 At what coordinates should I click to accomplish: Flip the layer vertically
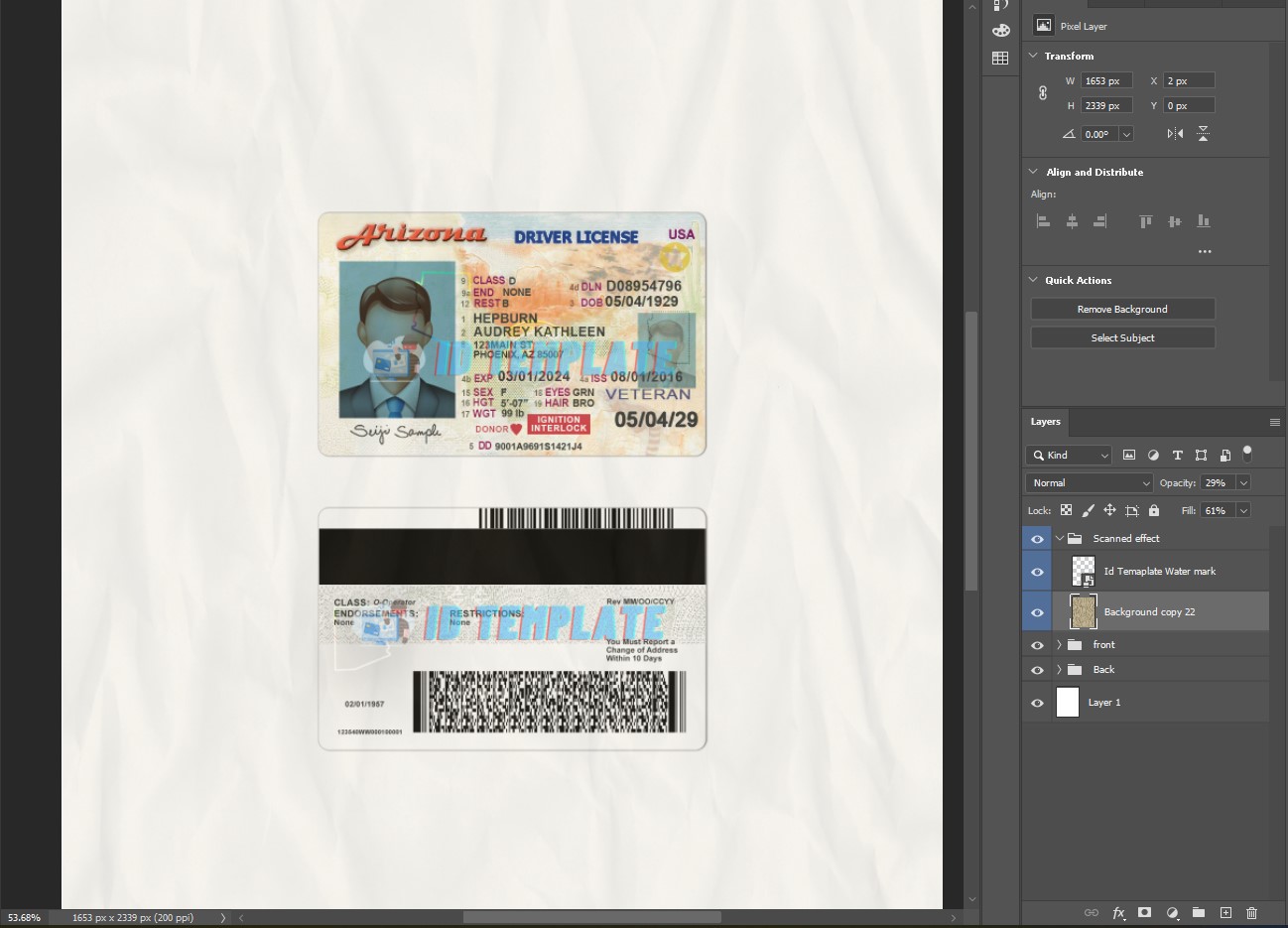1203,133
